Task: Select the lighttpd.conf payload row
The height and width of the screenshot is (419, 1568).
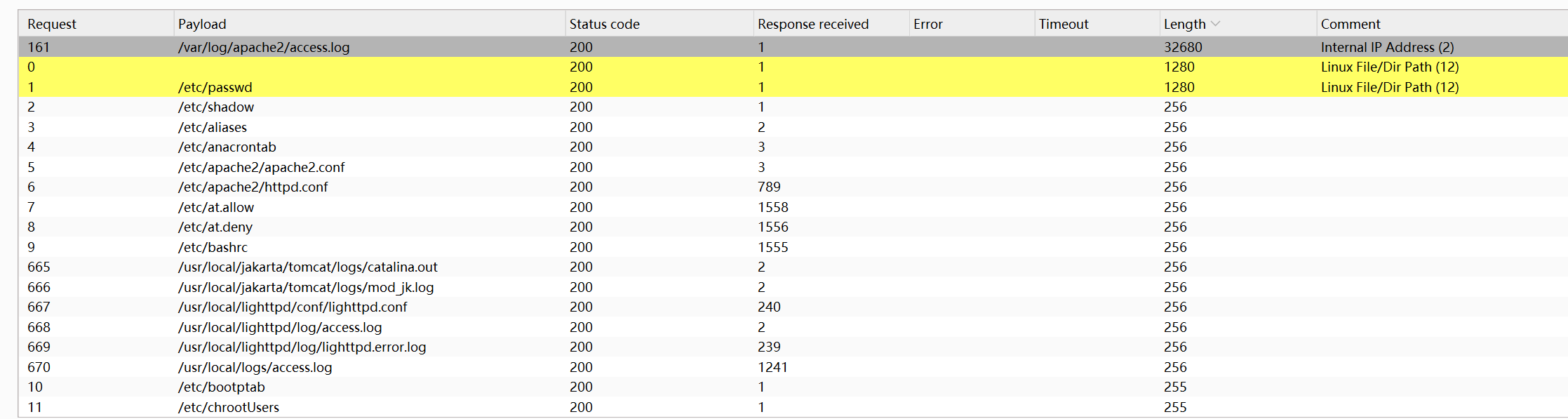Action: pos(293,307)
